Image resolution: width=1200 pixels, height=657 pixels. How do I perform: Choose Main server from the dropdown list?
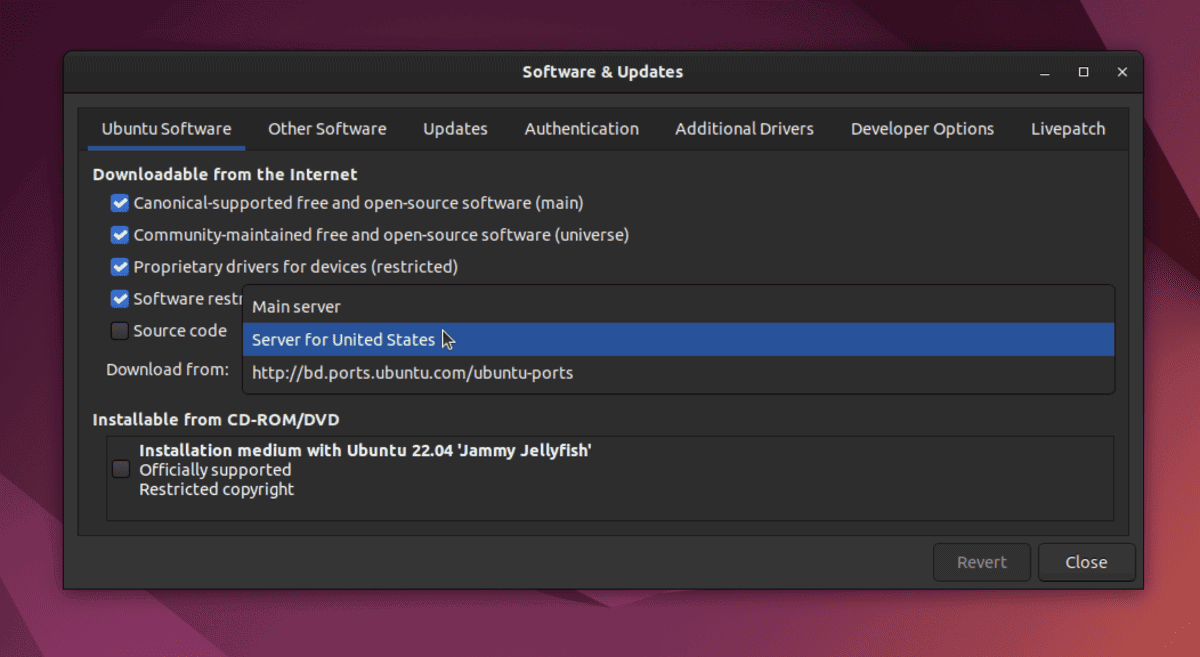click(678, 307)
